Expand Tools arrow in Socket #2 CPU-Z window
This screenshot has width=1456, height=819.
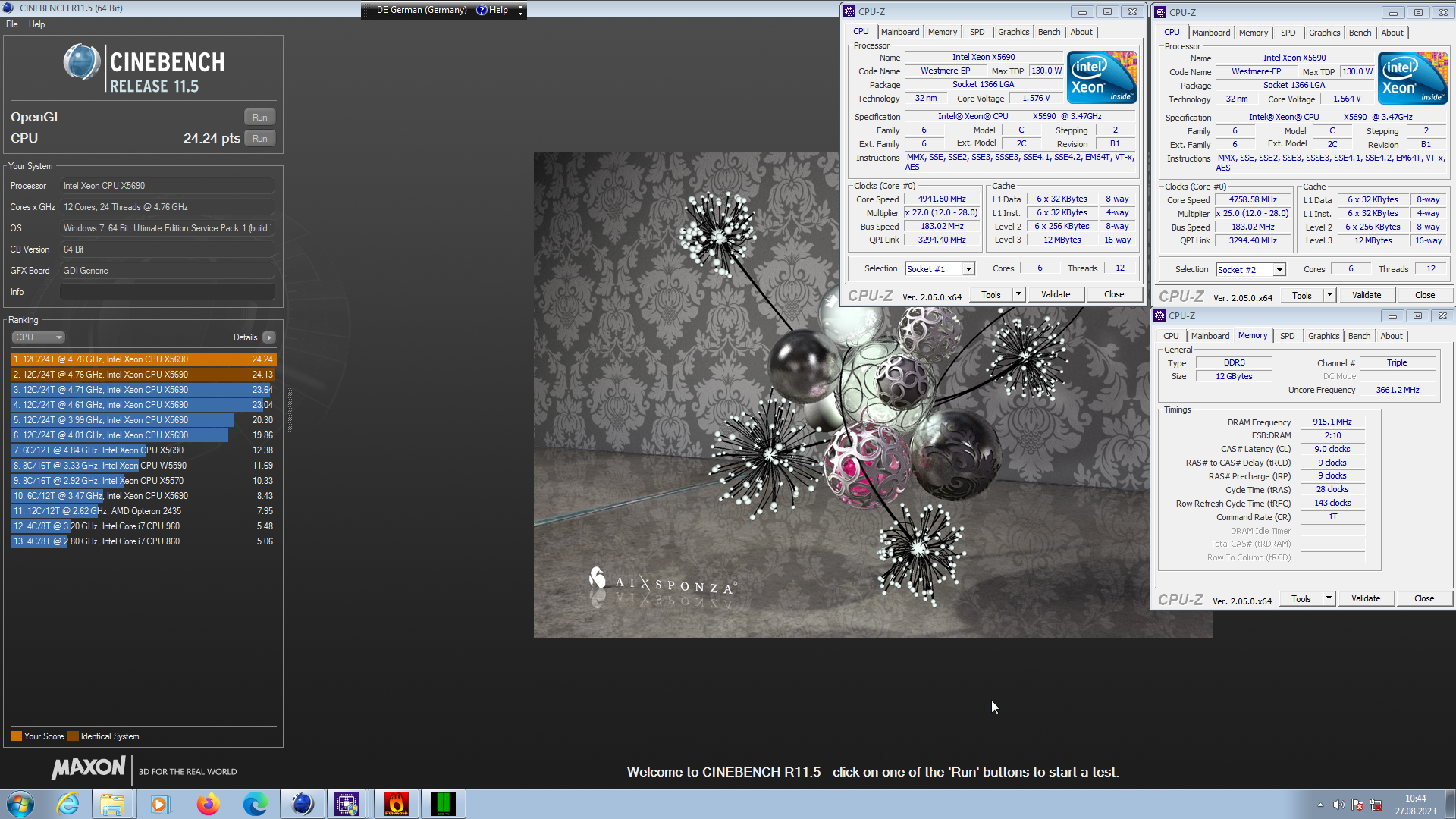[x=1329, y=295]
